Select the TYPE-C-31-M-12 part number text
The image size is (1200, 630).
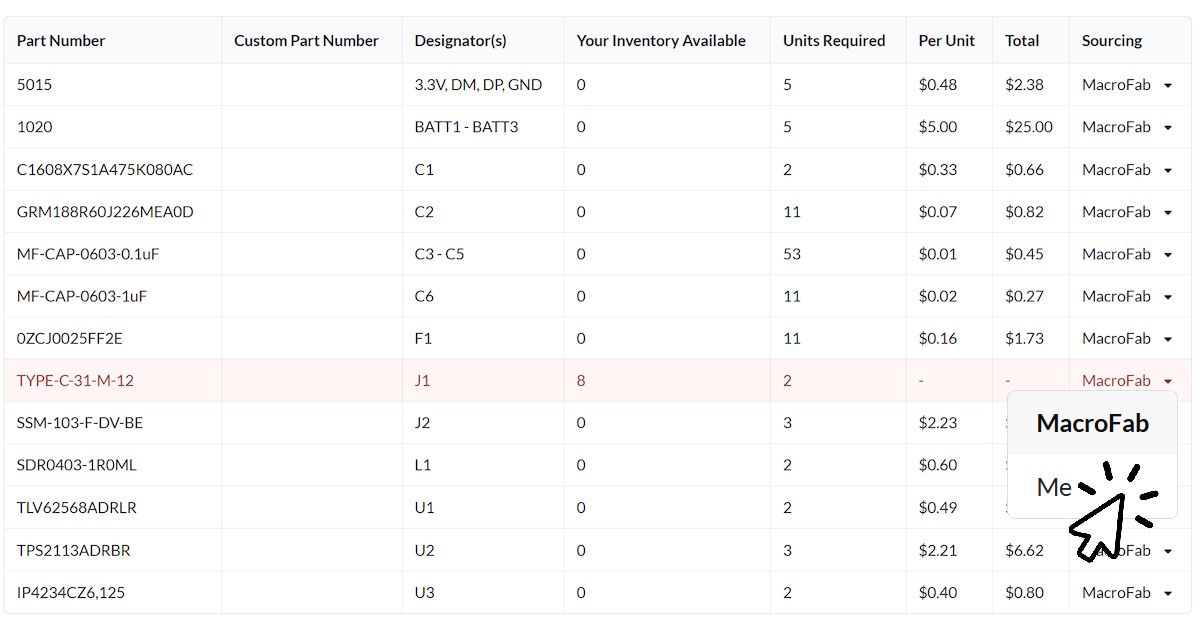75,381
